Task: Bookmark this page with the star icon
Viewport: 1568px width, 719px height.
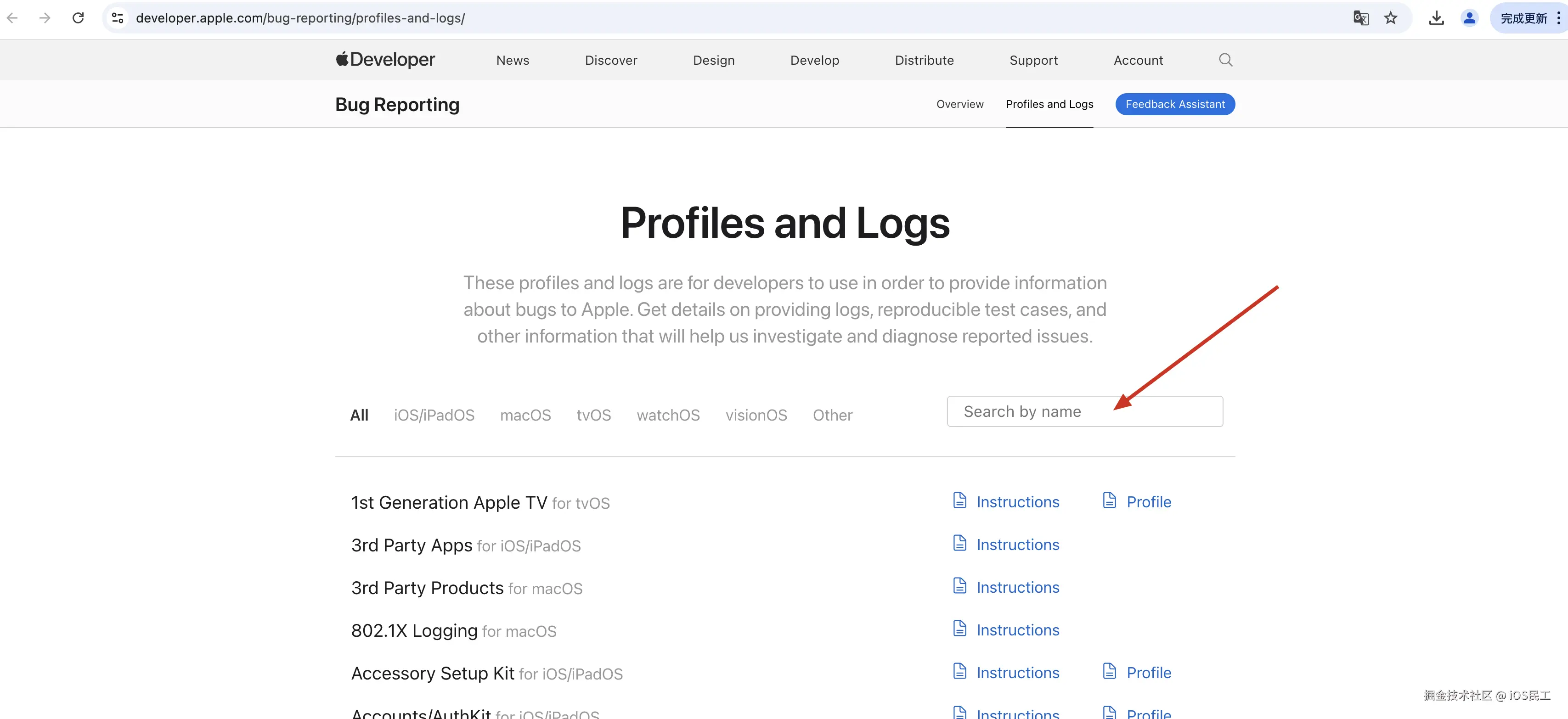Action: [x=1391, y=18]
